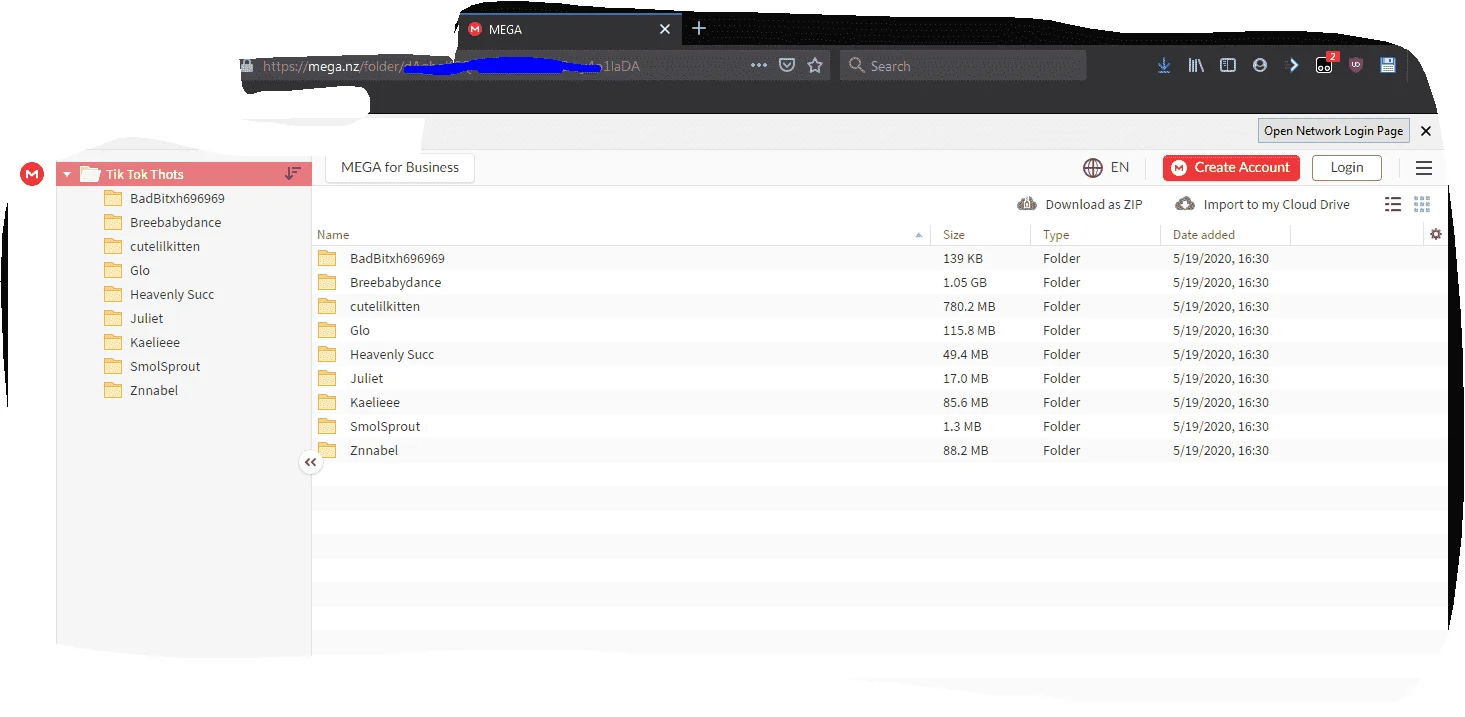Bookmark this page with the star icon

(815, 65)
